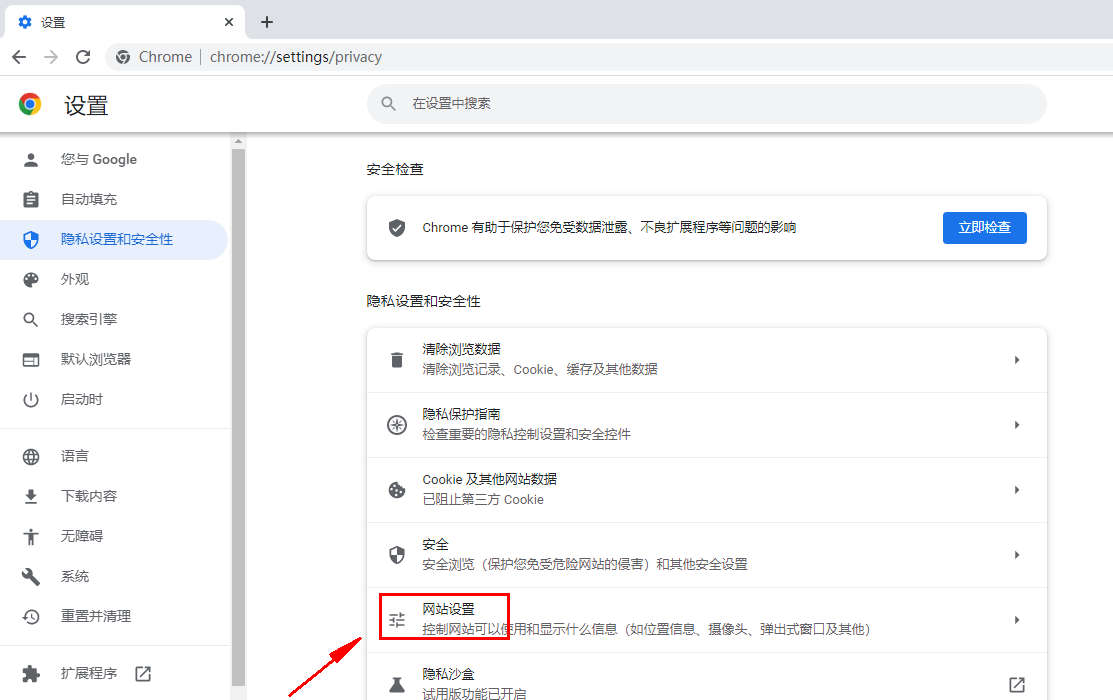Click the download icon for 下载内容

(31, 495)
